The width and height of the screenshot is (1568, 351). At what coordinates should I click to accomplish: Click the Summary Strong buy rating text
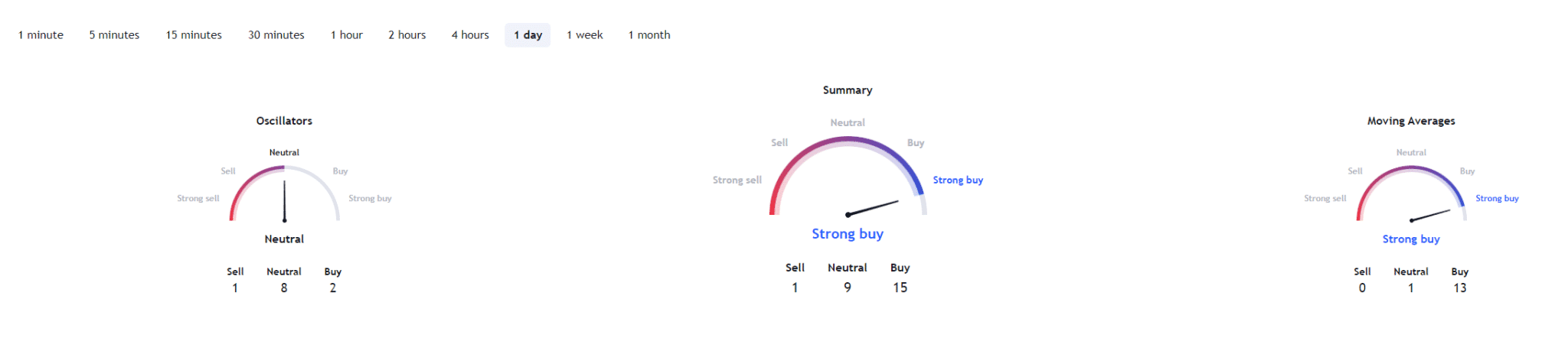847,234
